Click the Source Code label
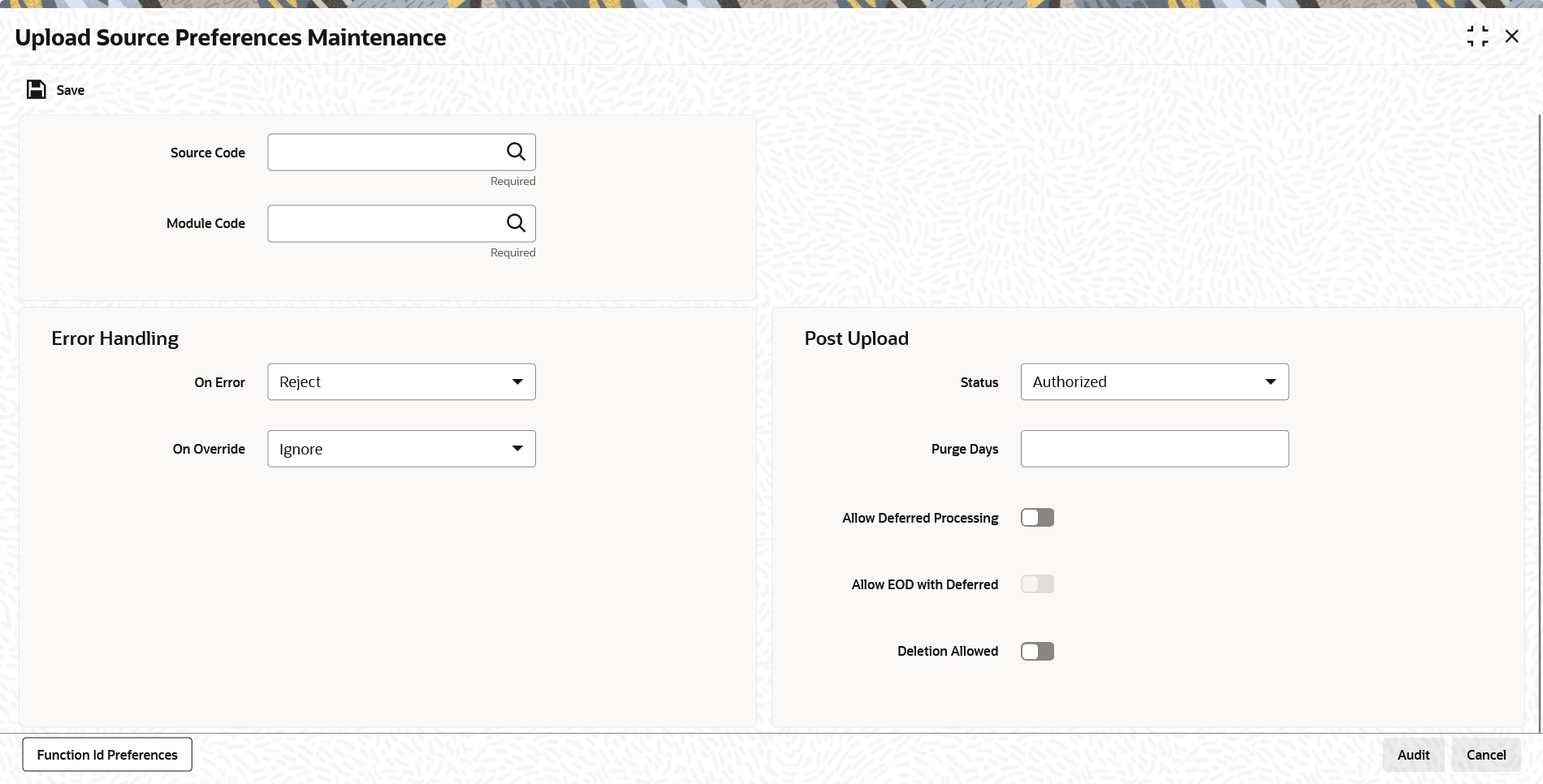Screen dimensions: 1543x784 (x=208, y=153)
